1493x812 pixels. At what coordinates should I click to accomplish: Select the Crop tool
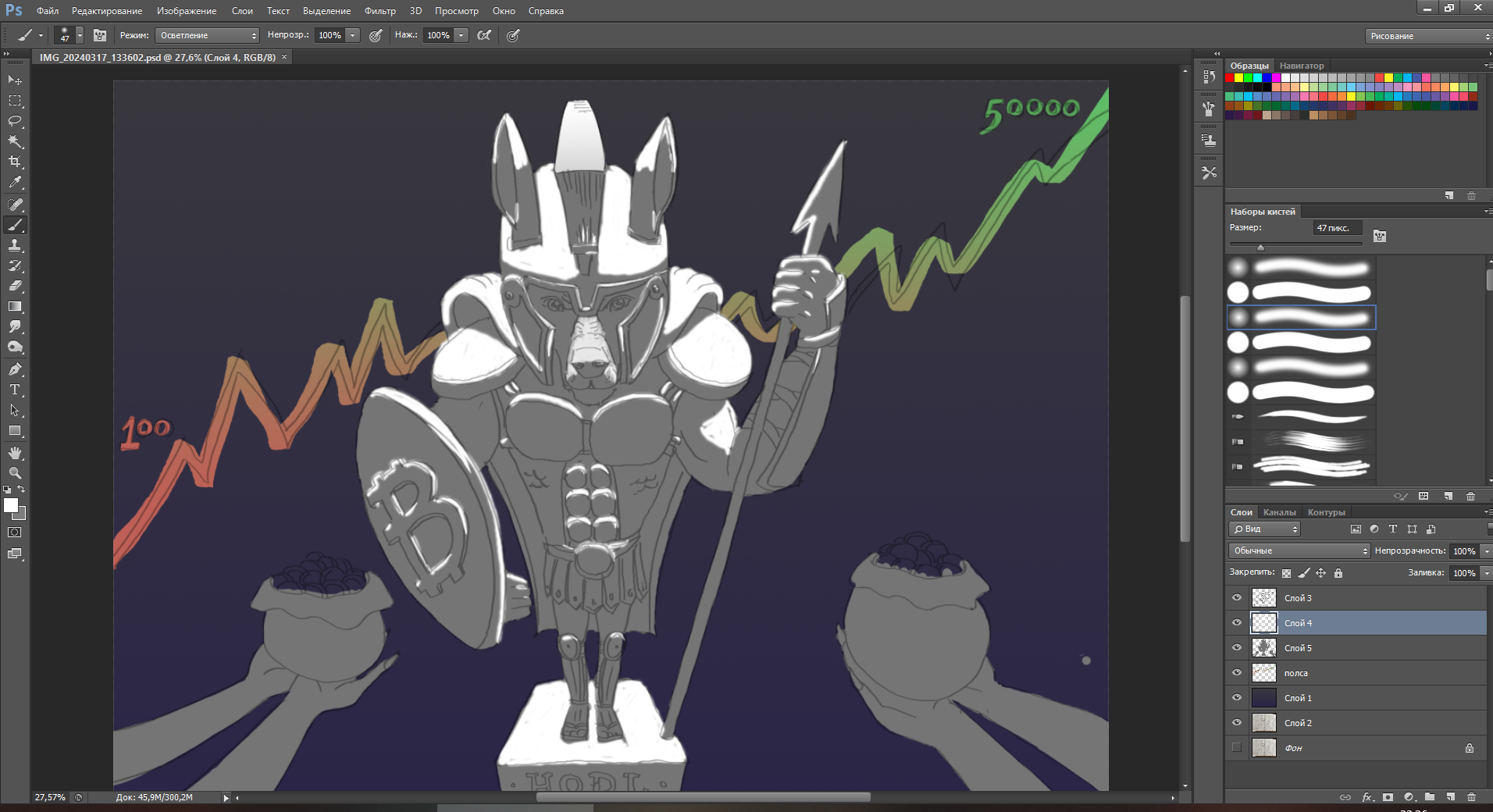point(15,162)
